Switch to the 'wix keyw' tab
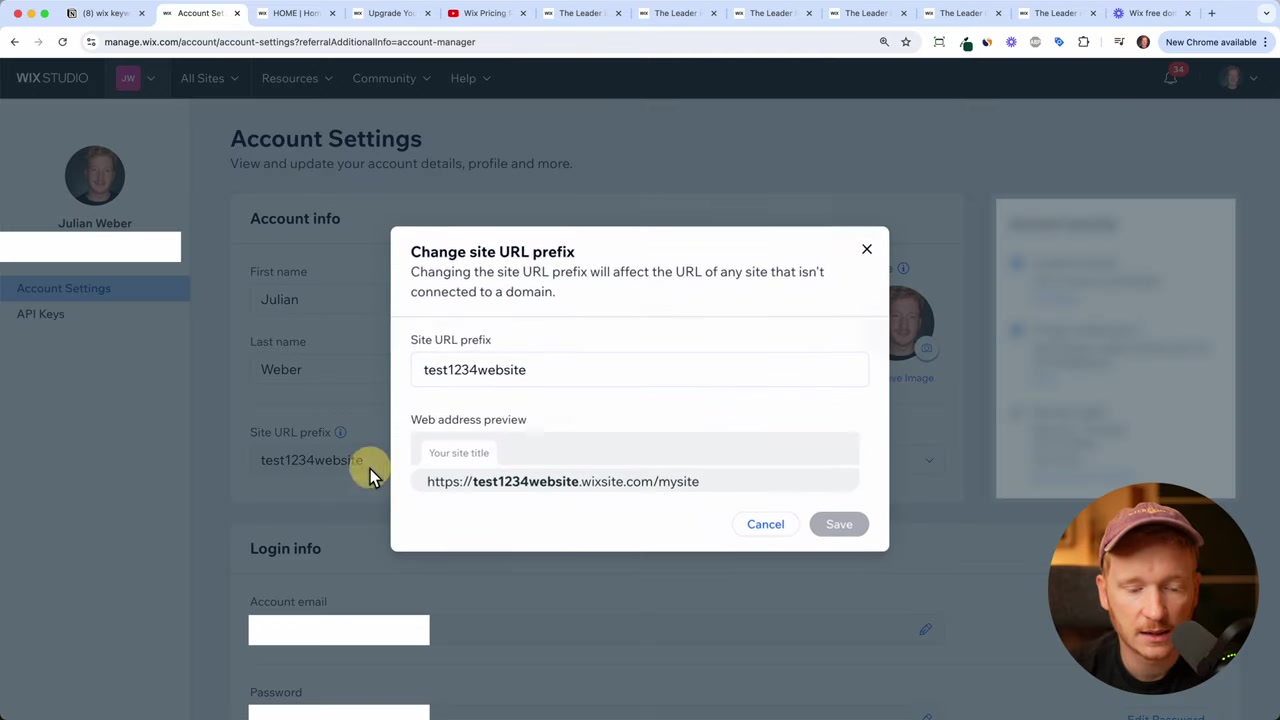Screen dimensions: 1280x720 click(x=105, y=13)
